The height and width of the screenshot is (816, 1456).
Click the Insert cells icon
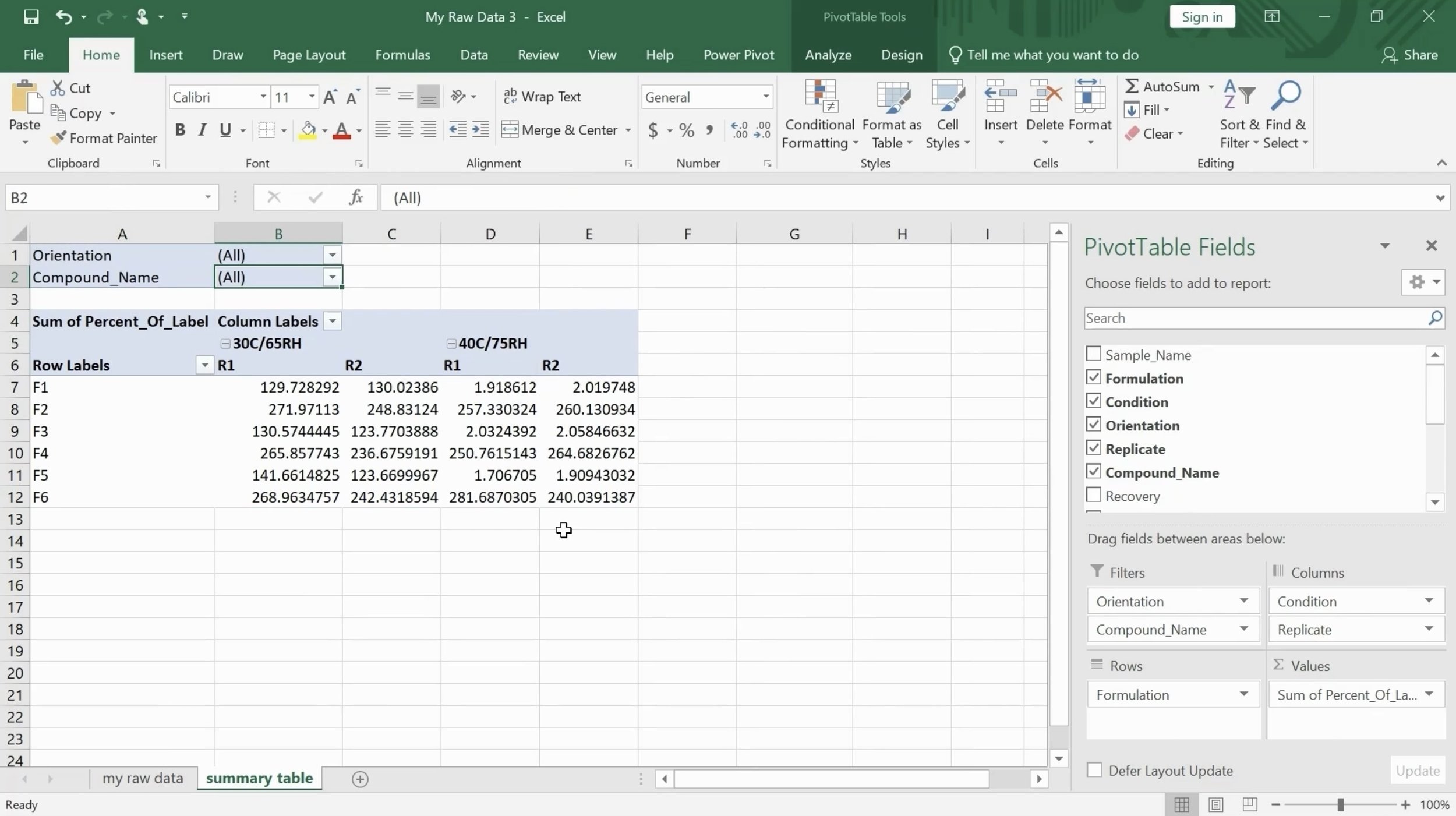(1001, 97)
